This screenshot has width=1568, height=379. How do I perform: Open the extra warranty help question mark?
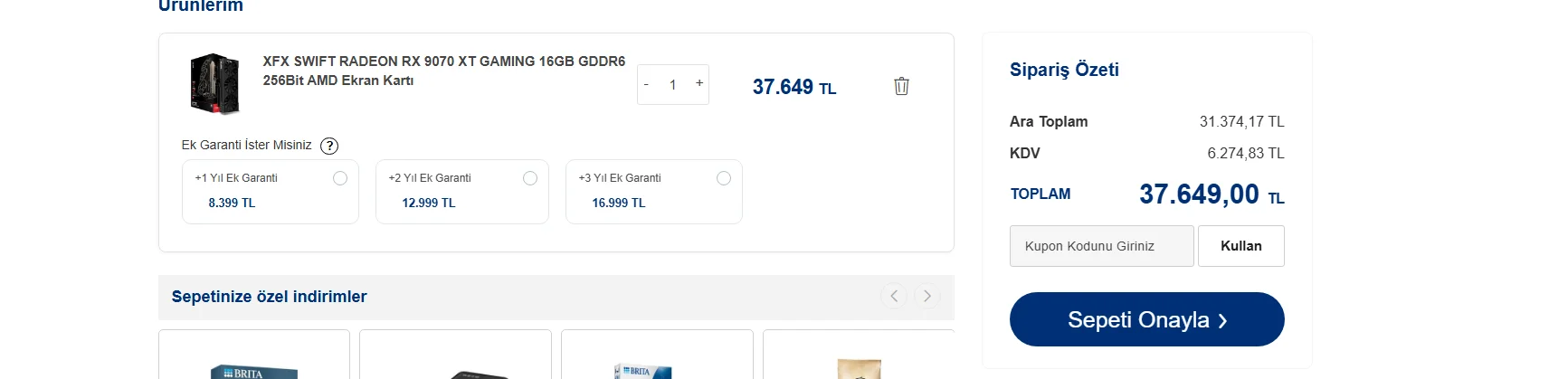329,146
